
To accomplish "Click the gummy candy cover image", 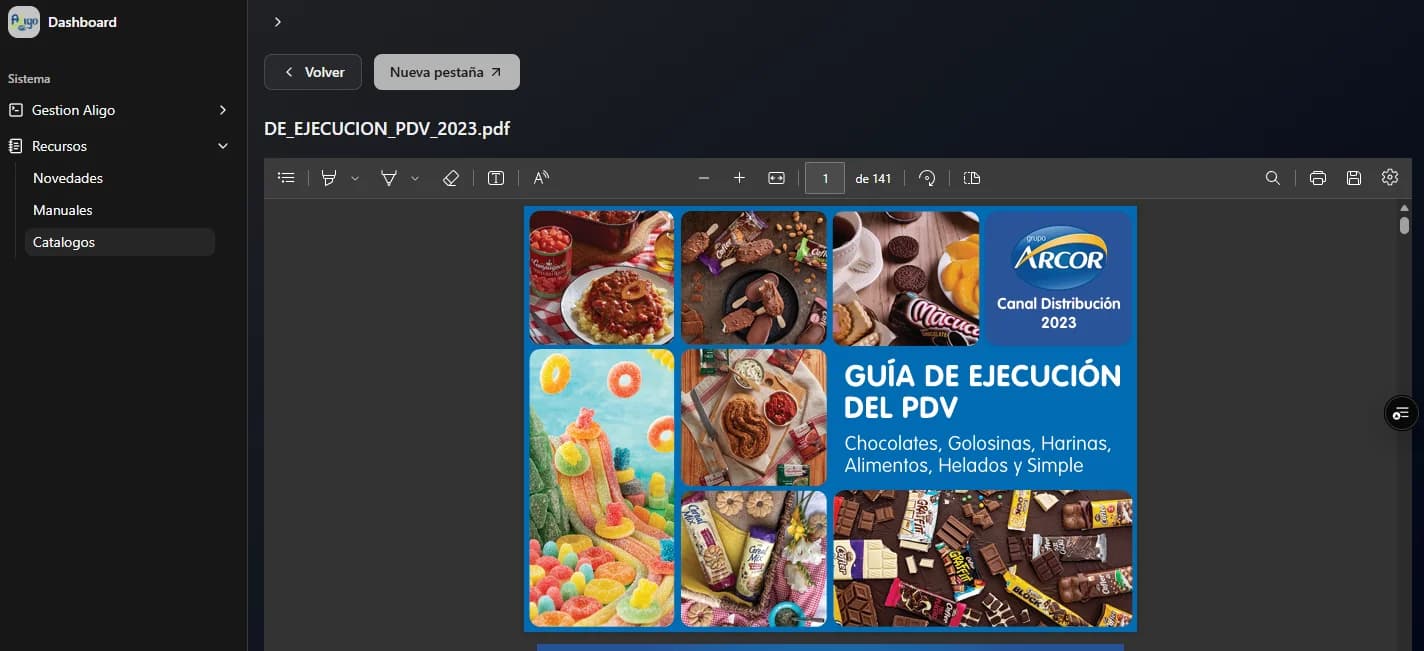I will point(602,488).
